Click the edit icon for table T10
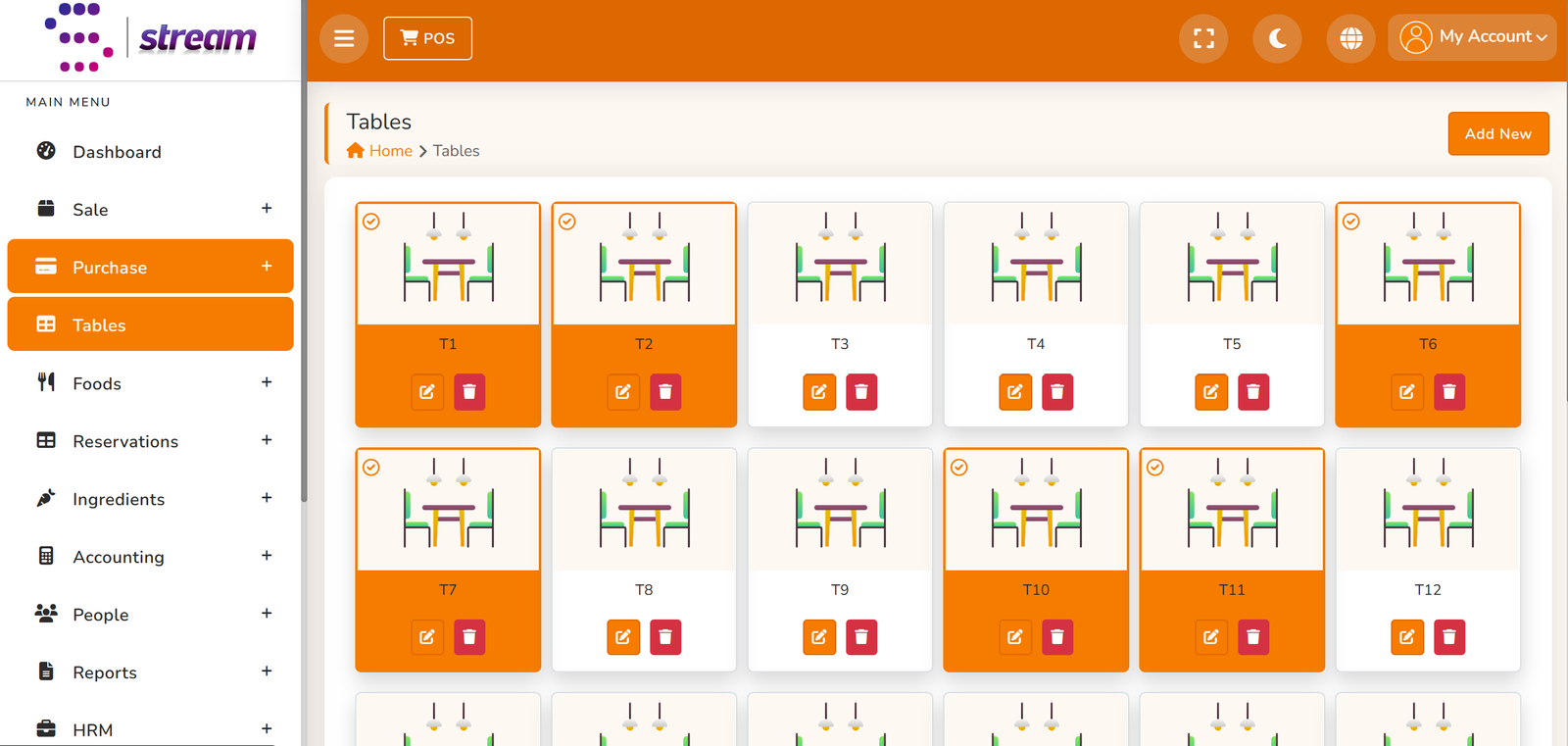This screenshot has width=1568, height=746. [1015, 637]
